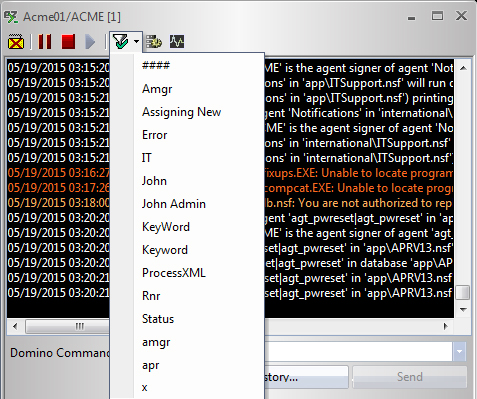Pause the live console output
Screen dimensions: 477x399
click(45, 42)
